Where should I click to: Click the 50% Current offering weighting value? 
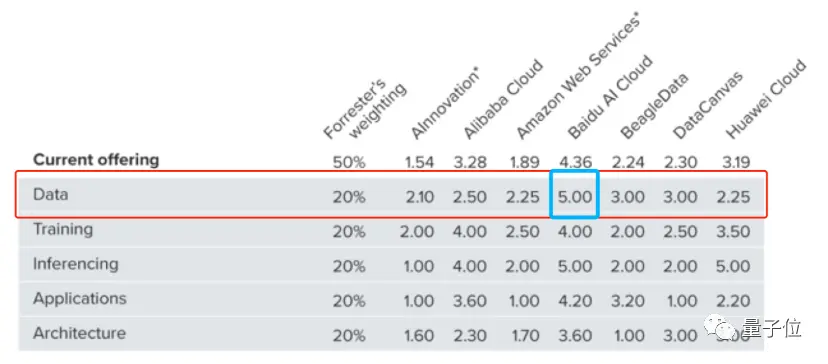[x=349, y=162]
